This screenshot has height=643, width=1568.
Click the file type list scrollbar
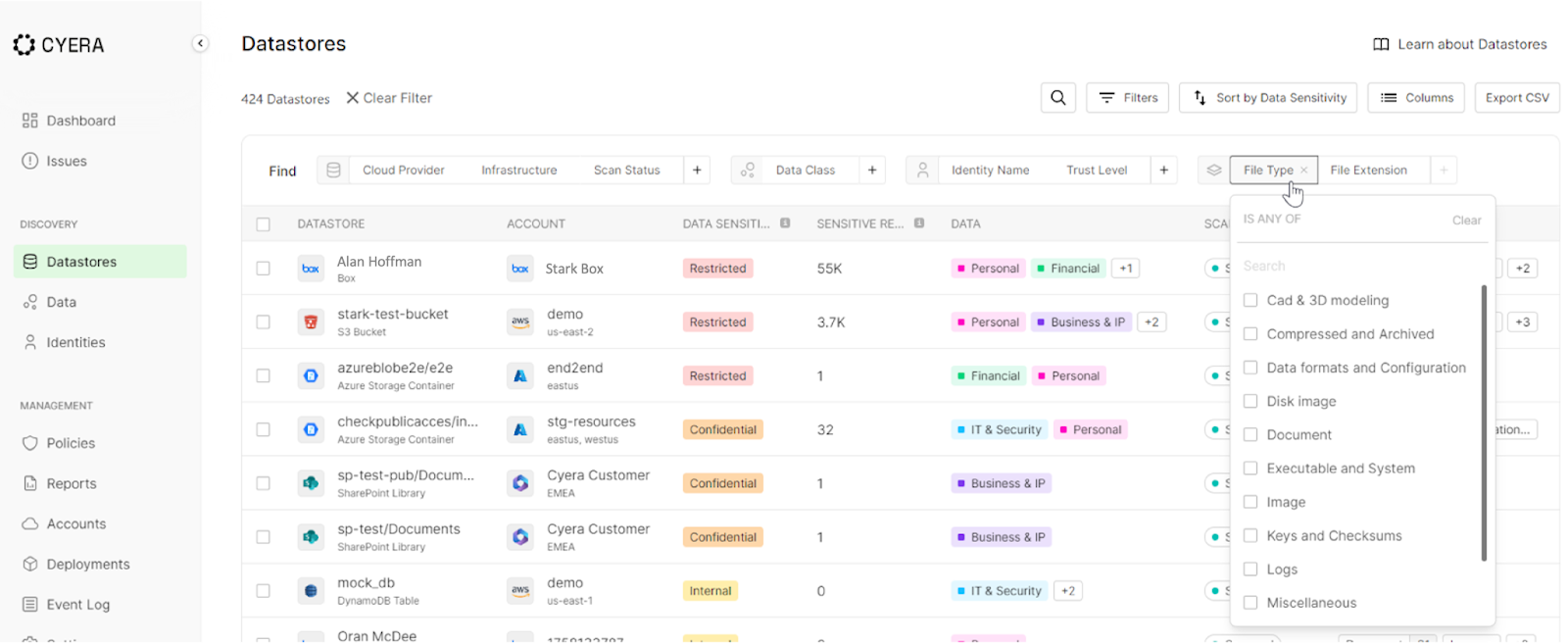(1484, 422)
